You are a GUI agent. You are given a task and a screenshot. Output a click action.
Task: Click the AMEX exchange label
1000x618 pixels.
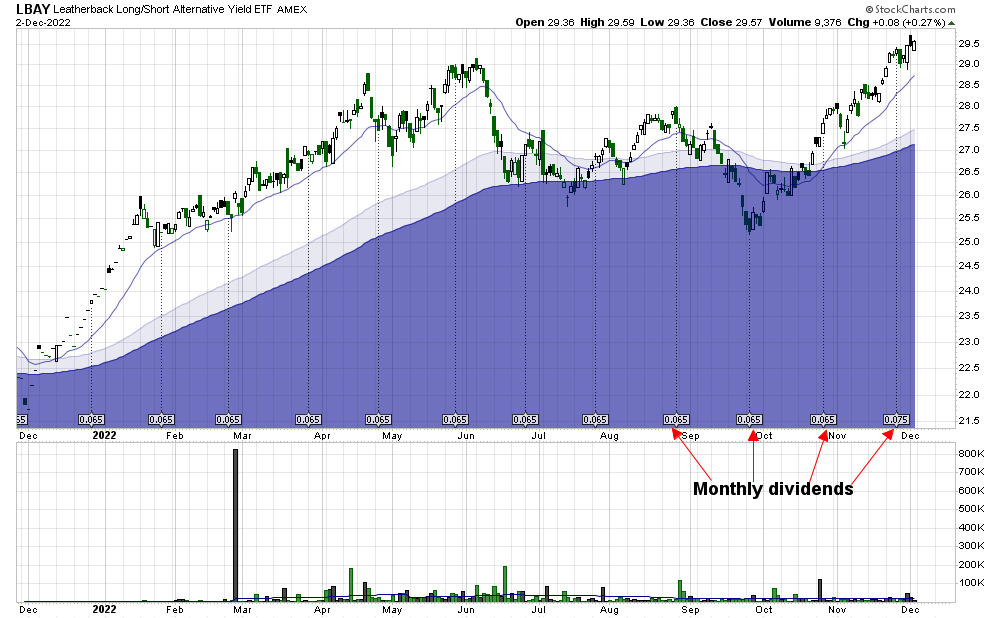tap(291, 10)
